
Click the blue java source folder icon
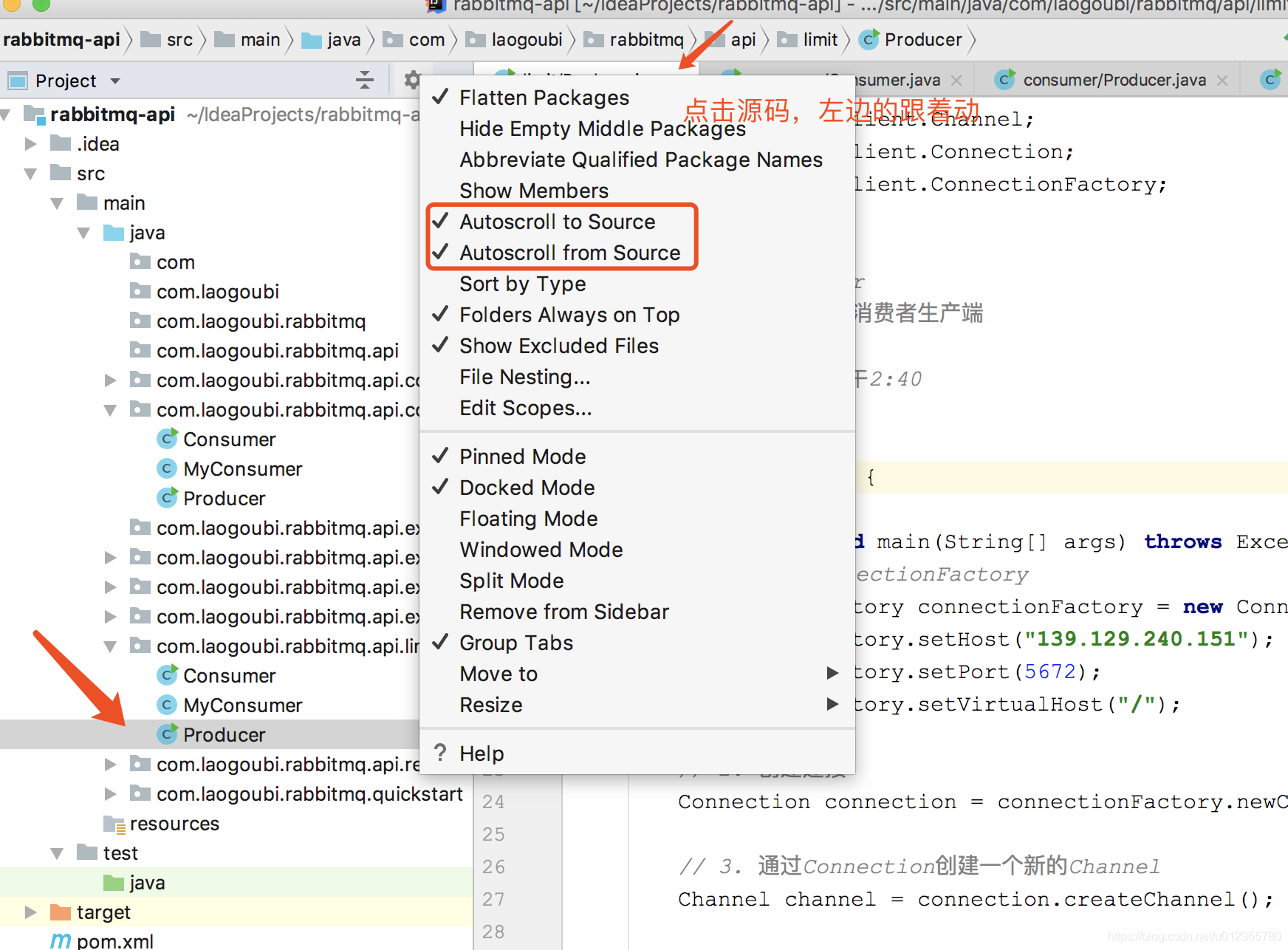(x=114, y=232)
